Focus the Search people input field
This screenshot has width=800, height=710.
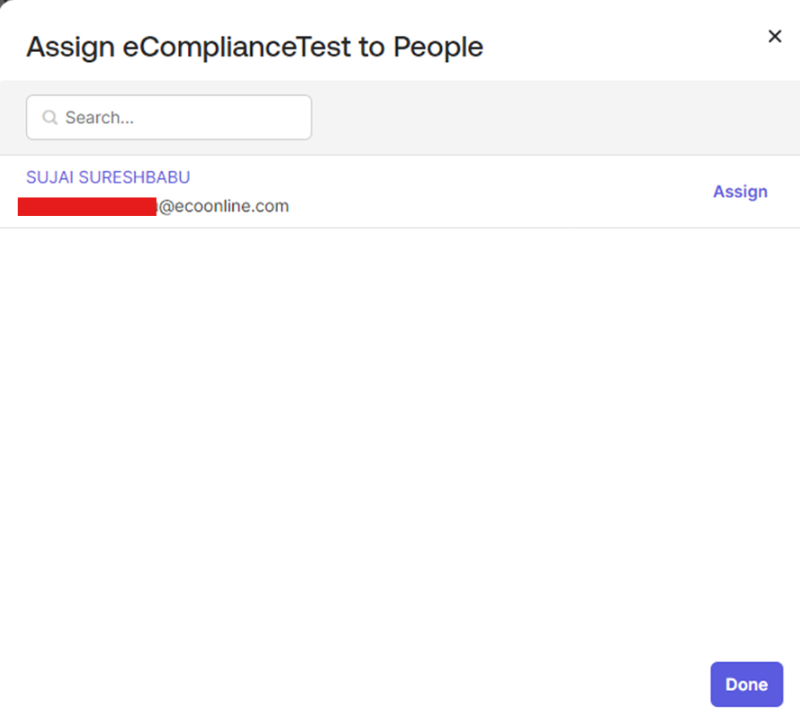click(x=169, y=117)
